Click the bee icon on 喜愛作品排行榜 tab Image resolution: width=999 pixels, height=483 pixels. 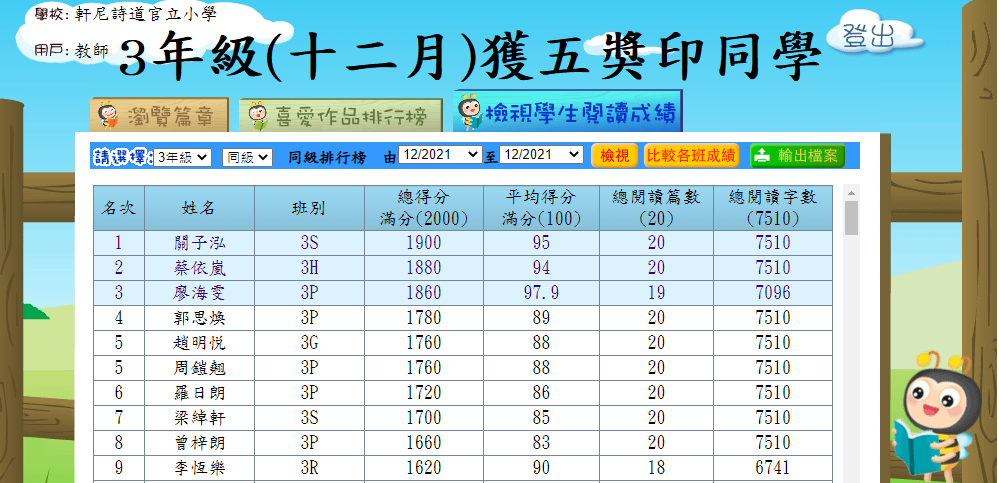point(257,116)
